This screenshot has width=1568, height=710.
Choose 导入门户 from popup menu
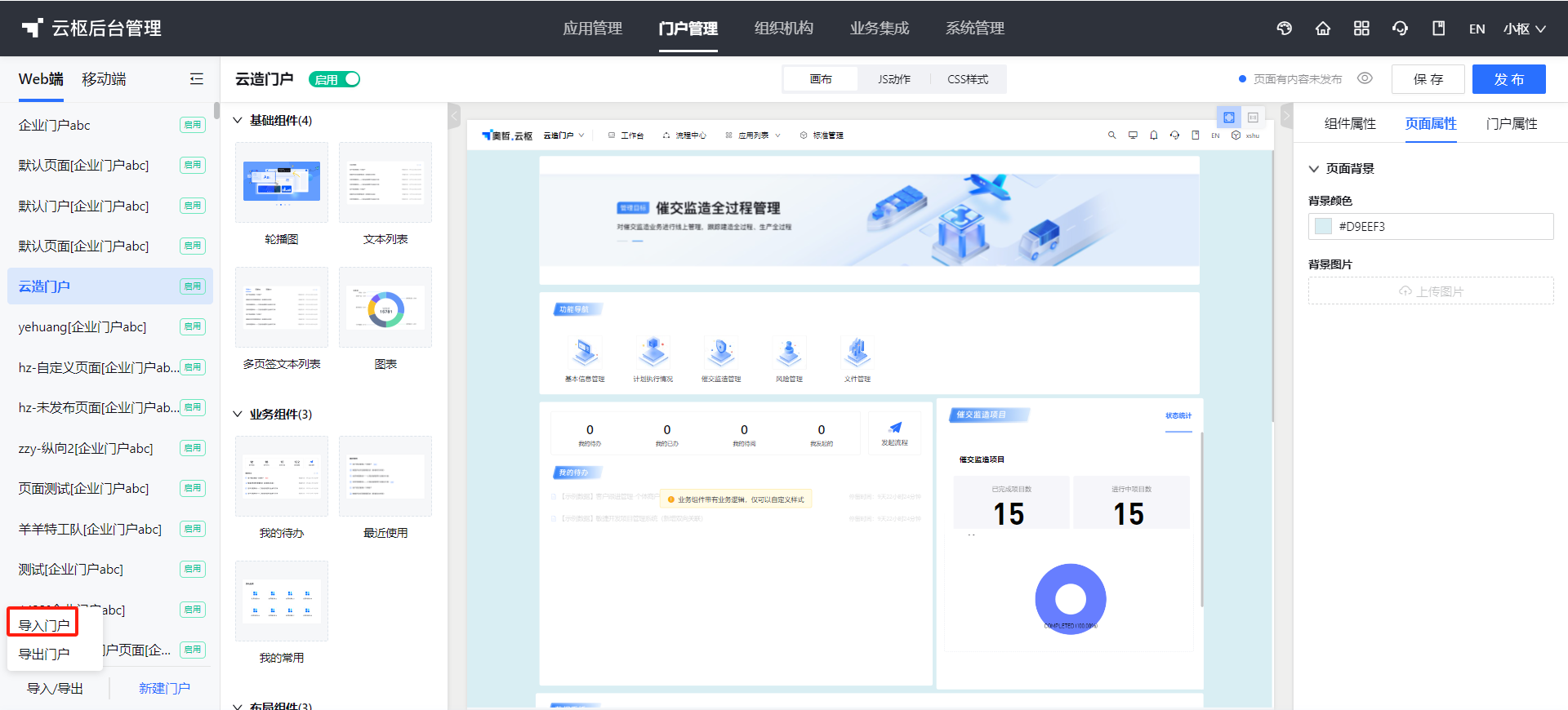[44, 625]
